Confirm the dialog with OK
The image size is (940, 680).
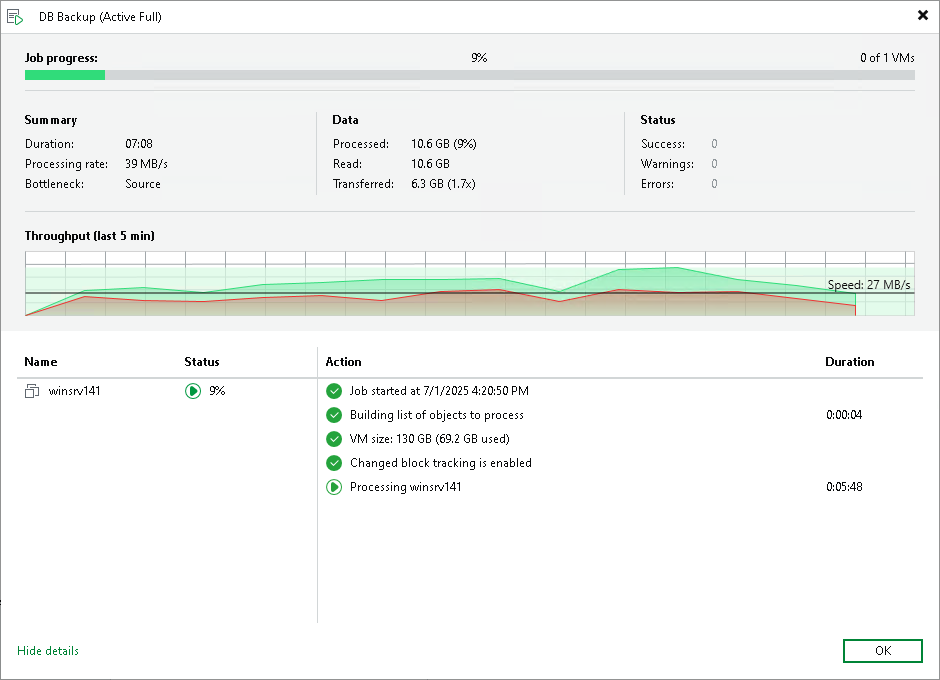(x=882, y=651)
